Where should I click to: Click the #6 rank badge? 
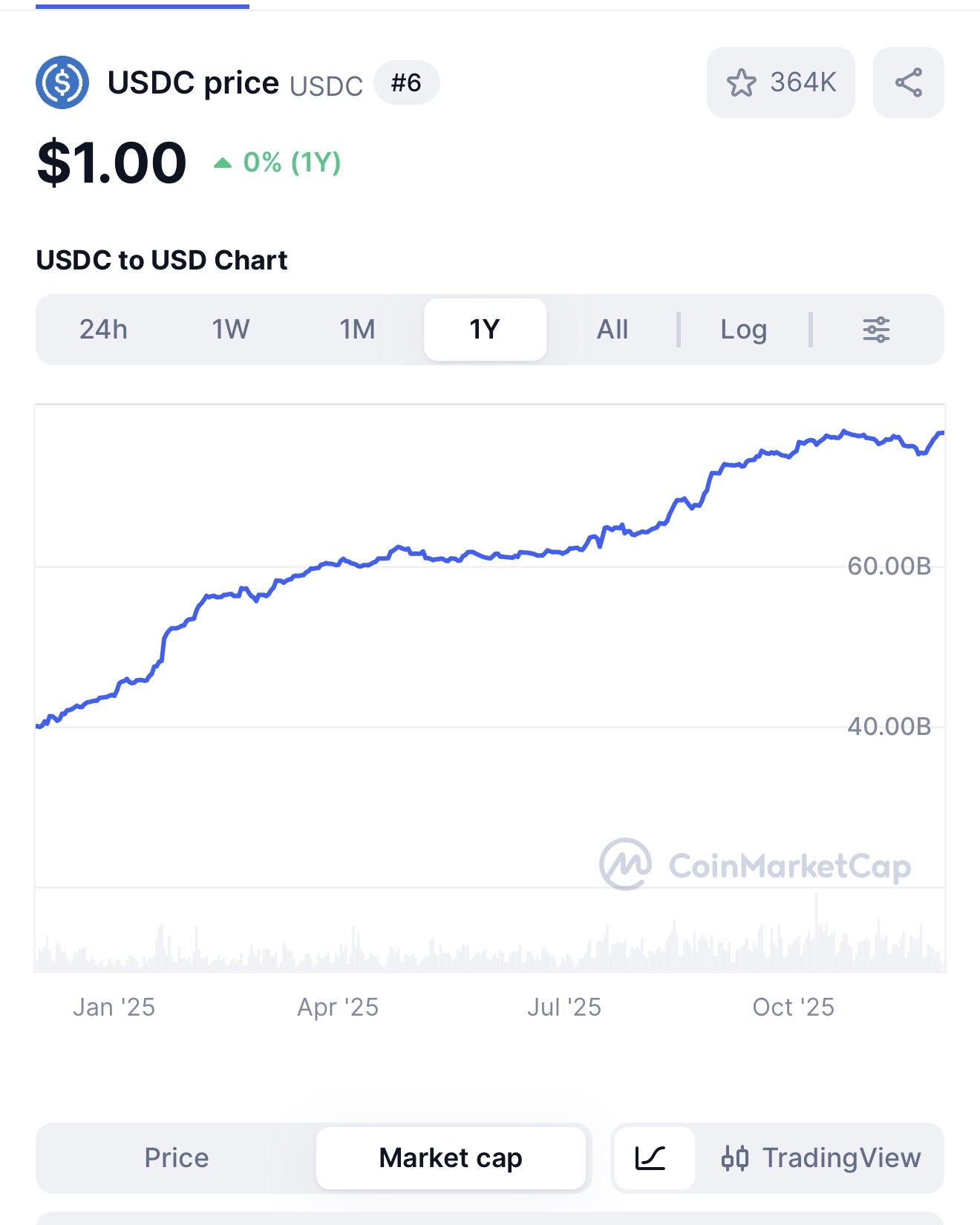[x=406, y=82]
